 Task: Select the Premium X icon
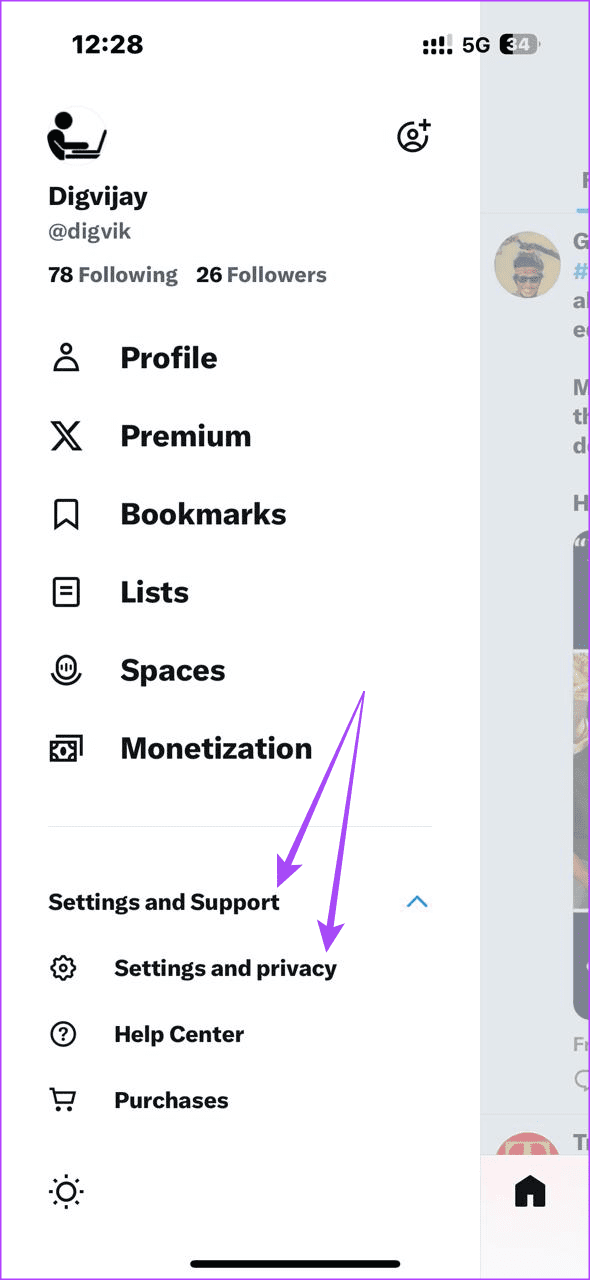[65, 435]
